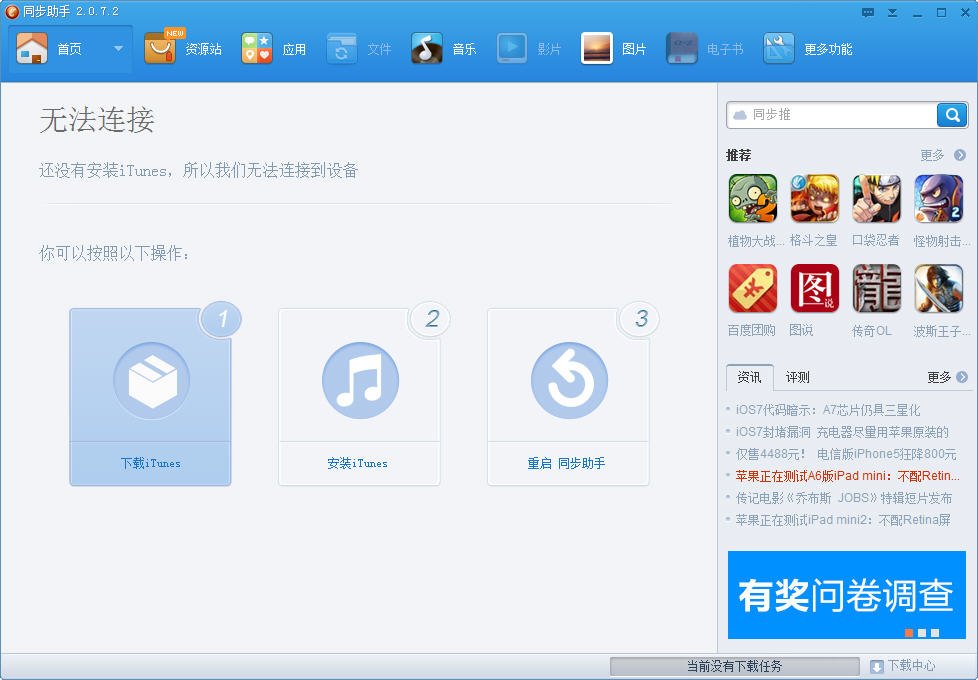The height and width of the screenshot is (680, 978).
Task: Open the 传奇OL app icon
Action: click(876, 288)
